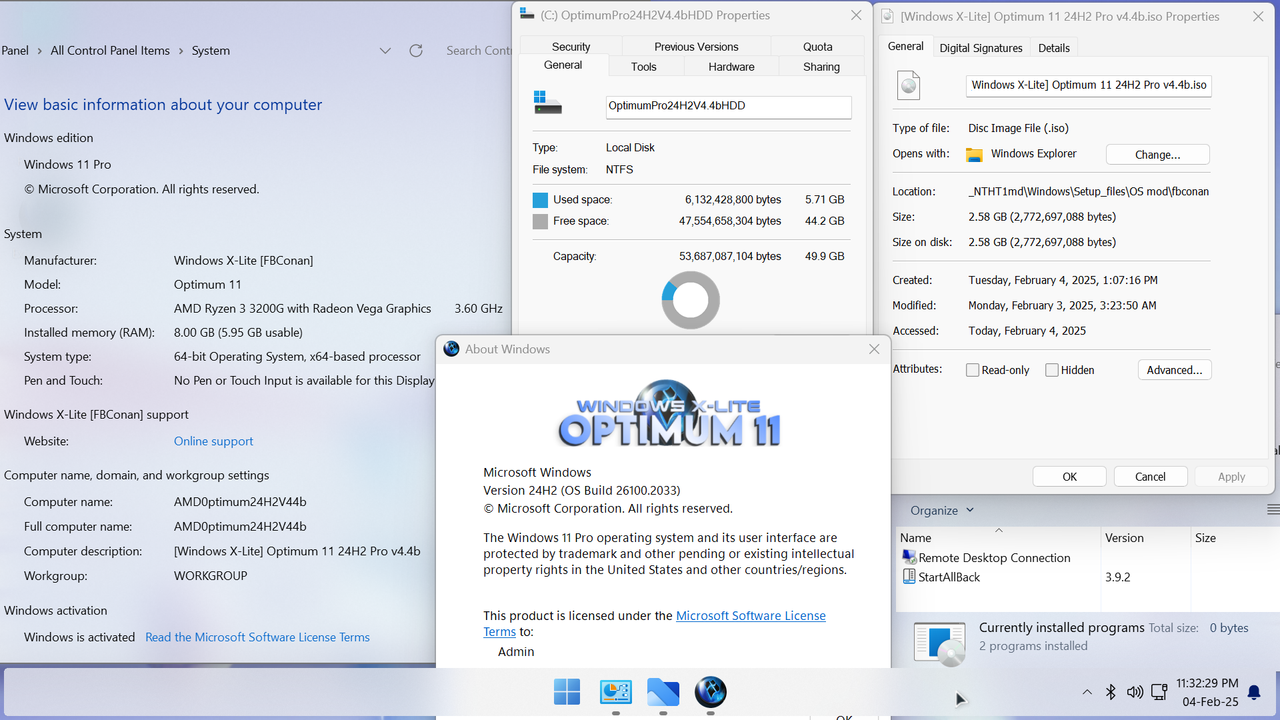Click the ISO file icon in the Properties window
1280x720 pixels.
[x=908, y=85]
